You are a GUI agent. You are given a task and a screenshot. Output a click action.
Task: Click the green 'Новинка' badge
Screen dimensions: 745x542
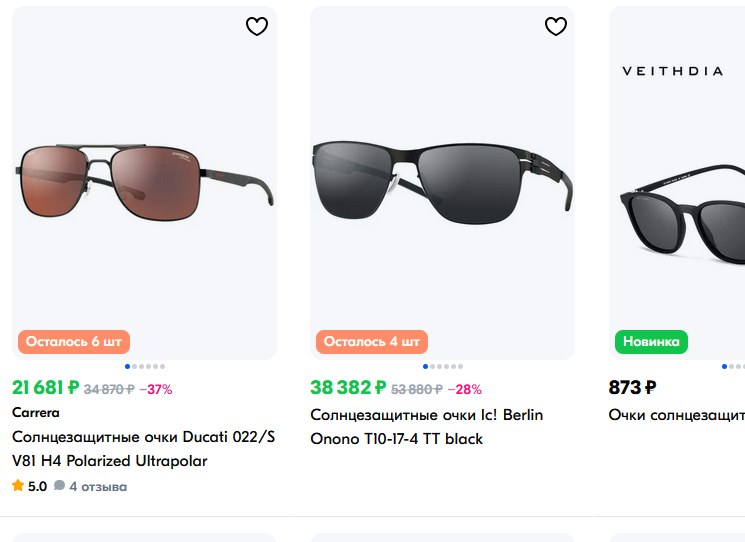(x=651, y=341)
